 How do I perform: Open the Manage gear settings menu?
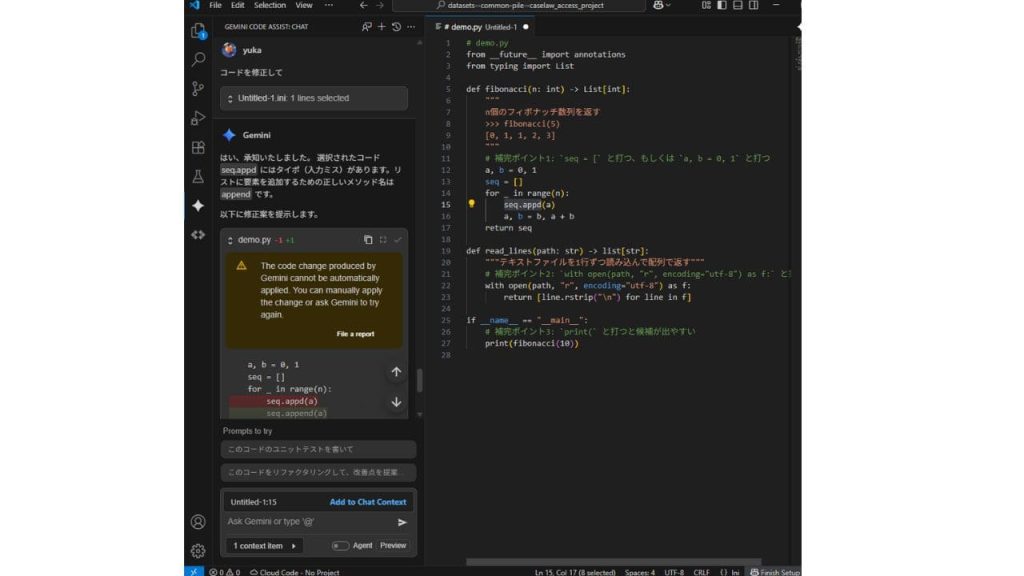tap(198, 551)
